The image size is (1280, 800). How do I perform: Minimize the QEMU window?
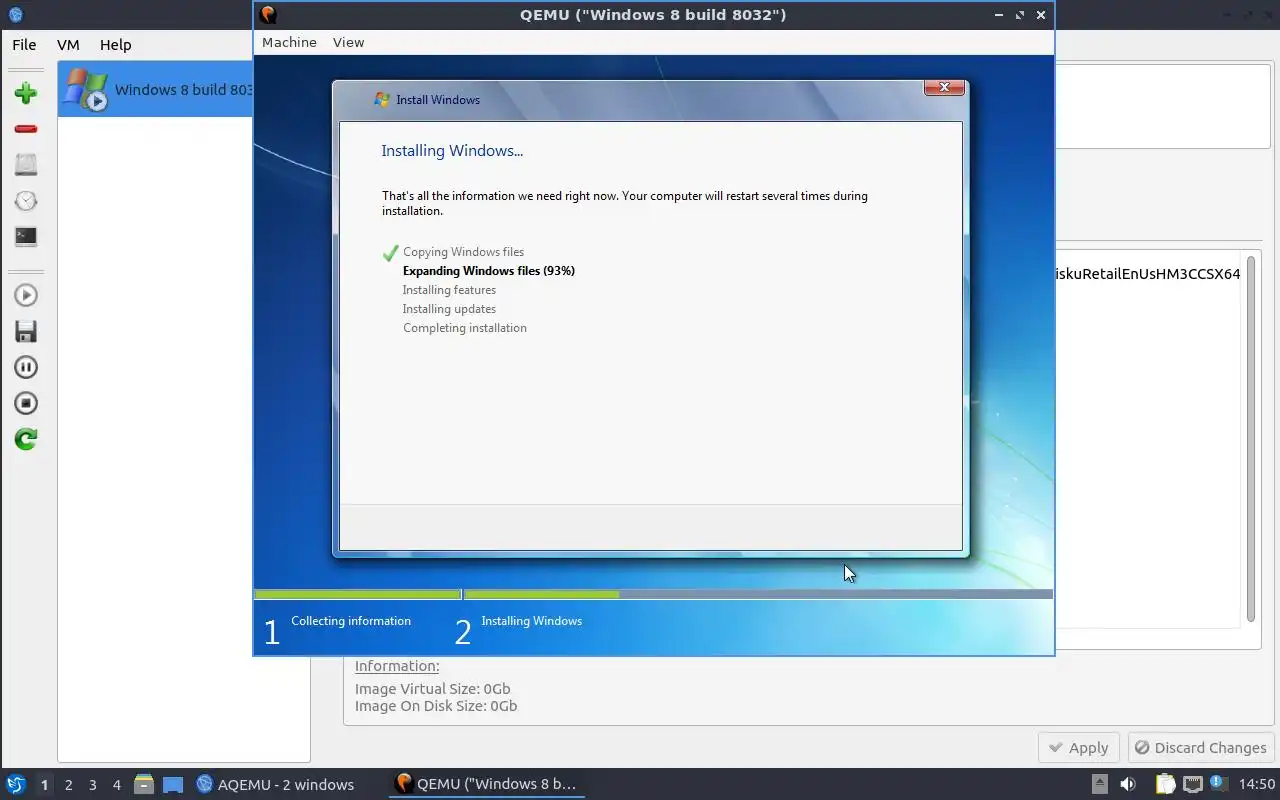[x=999, y=15]
